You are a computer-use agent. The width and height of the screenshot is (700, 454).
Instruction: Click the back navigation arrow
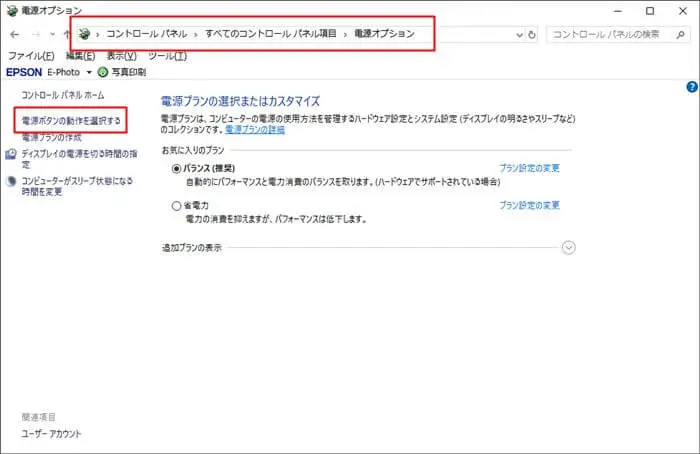pyautogui.click(x=14, y=34)
